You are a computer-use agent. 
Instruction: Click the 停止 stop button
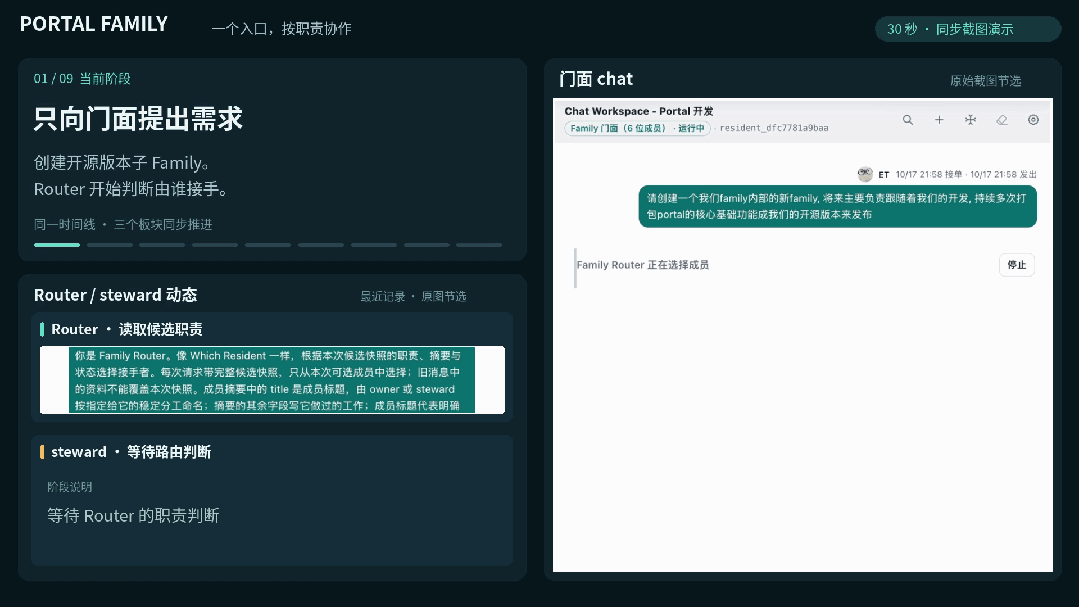click(1016, 265)
